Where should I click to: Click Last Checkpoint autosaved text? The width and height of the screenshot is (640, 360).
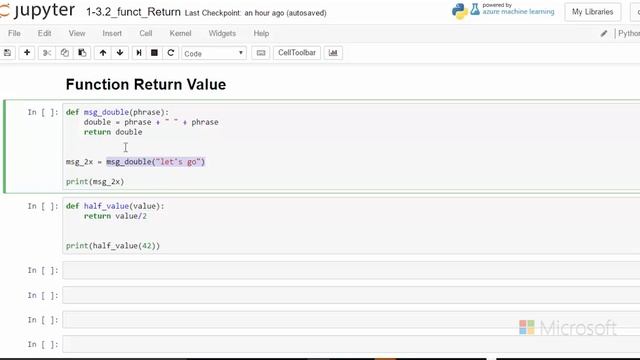[256, 13]
